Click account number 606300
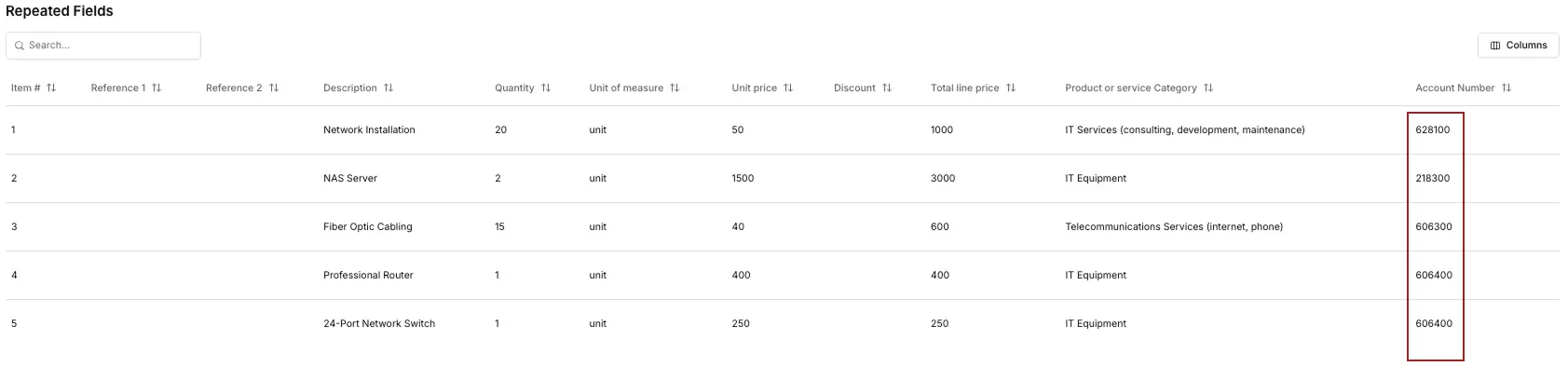The width and height of the screenshot is (1568, 380). [x=1434, y=226]
